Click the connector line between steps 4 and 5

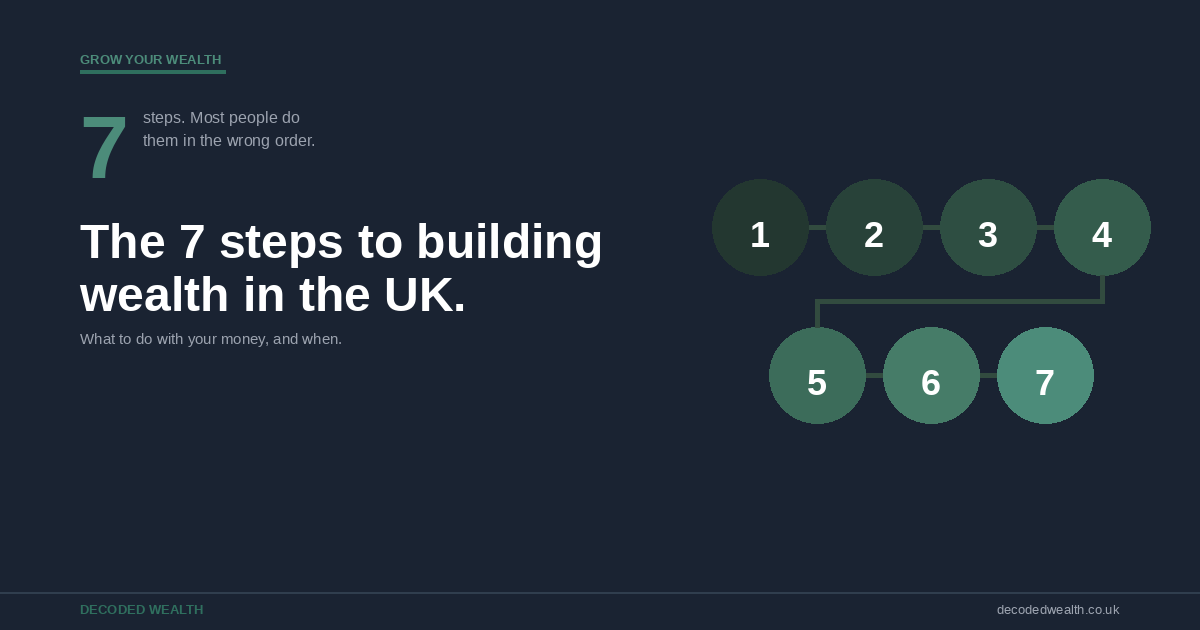[960, 301]
